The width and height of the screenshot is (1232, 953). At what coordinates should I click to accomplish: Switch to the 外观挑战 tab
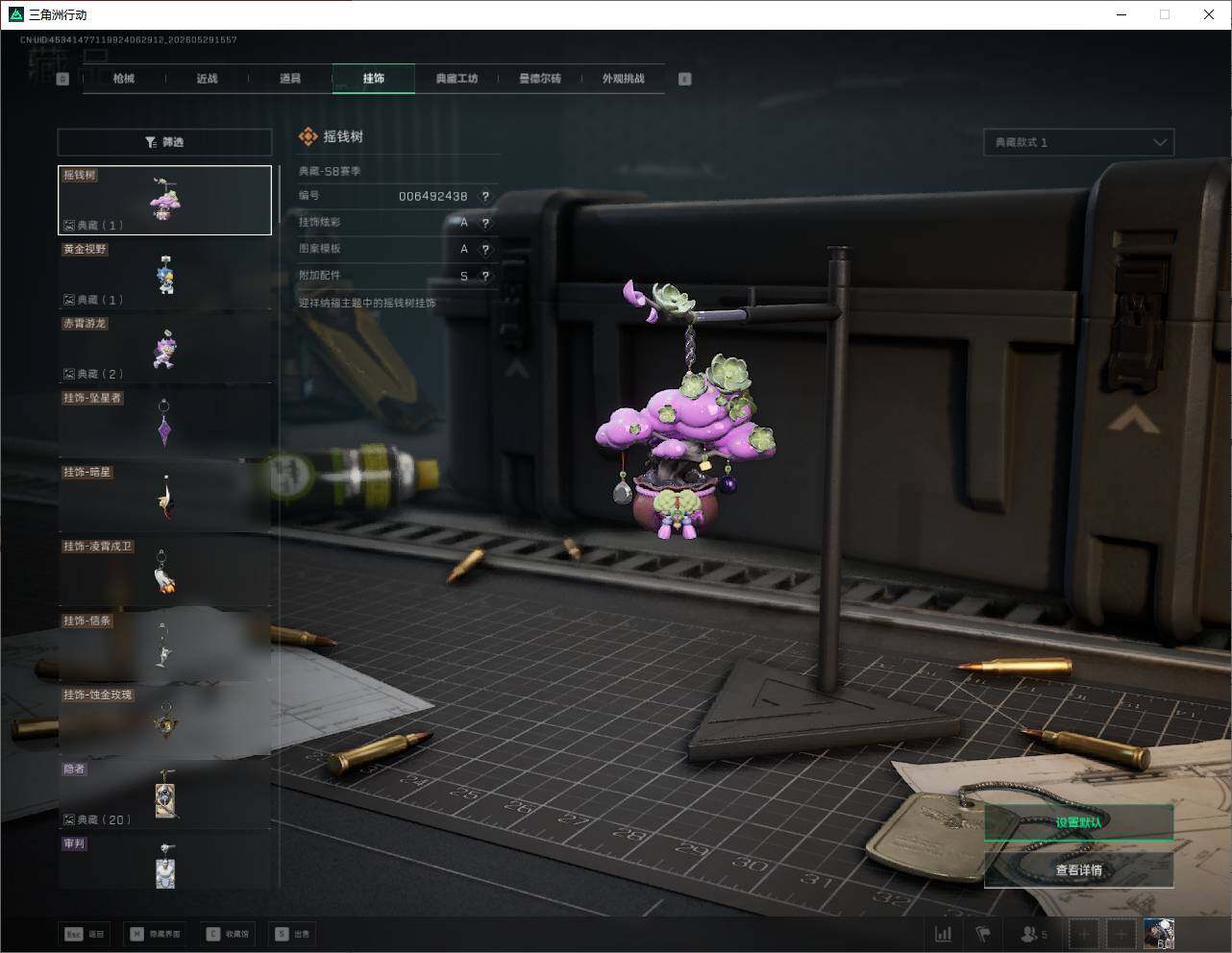623,79
